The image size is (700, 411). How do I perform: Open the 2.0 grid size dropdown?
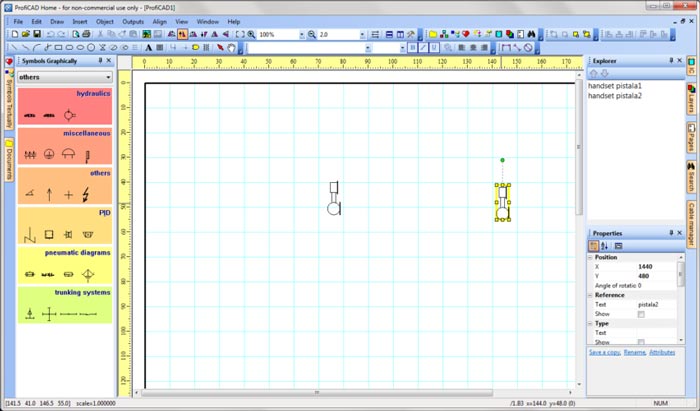[x=362, y=34]
